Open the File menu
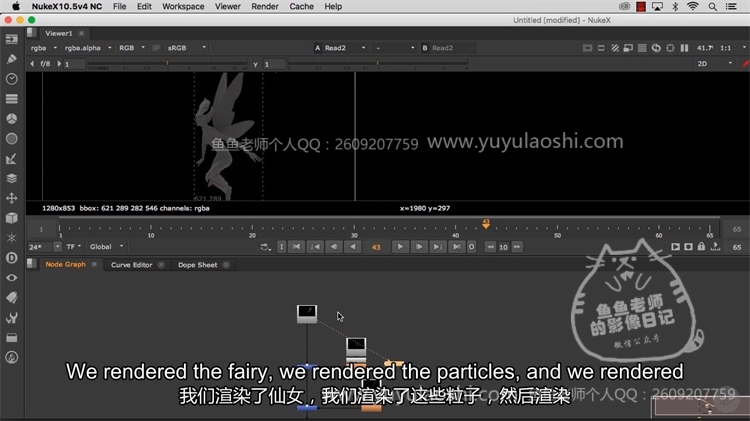Screen dimensions: 750x421 [119, 7]
